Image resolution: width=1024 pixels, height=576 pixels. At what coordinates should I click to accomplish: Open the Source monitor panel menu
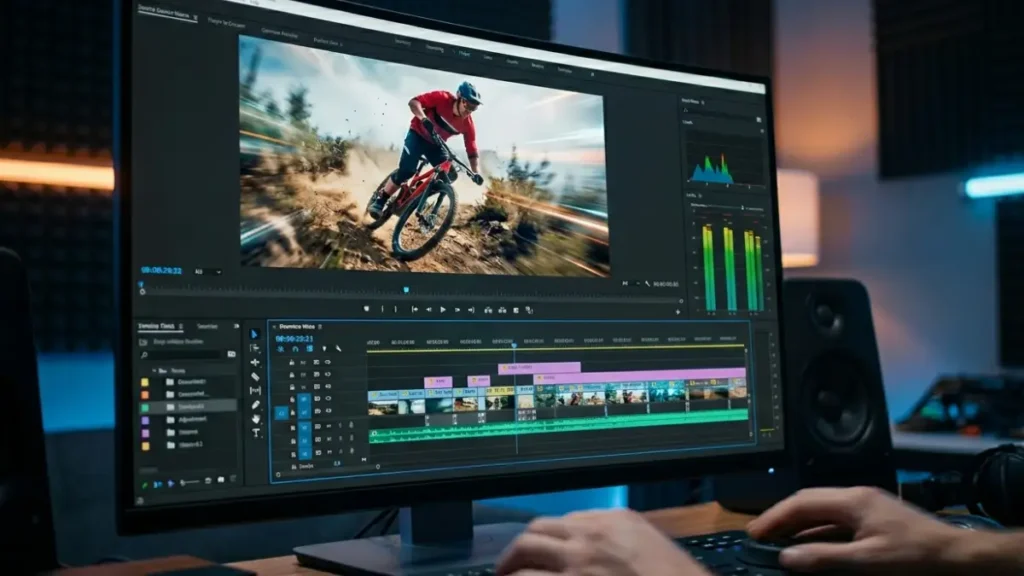coord(195,17)
